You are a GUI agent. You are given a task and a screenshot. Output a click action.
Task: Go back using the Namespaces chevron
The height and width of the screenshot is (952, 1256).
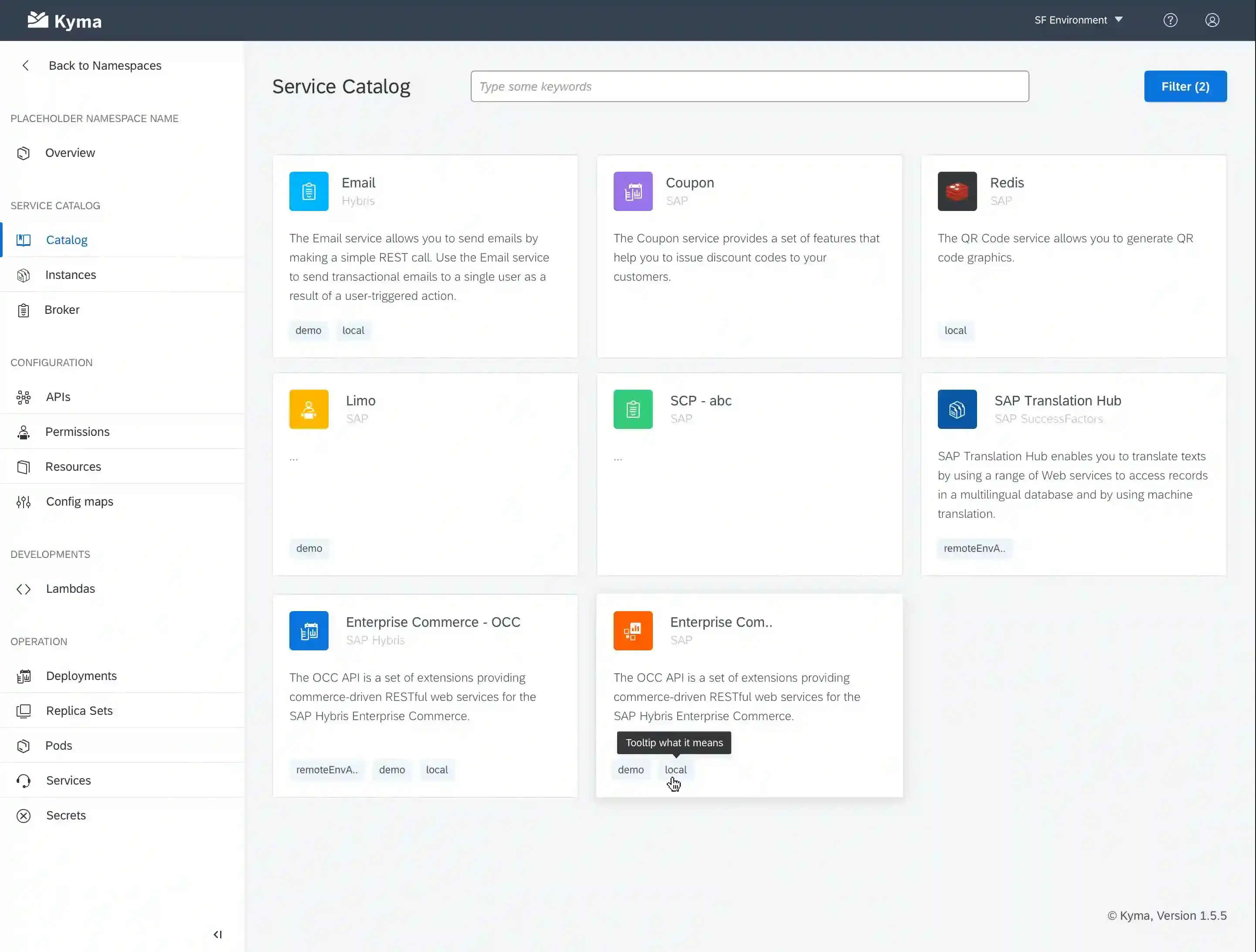tap(26, 66)
